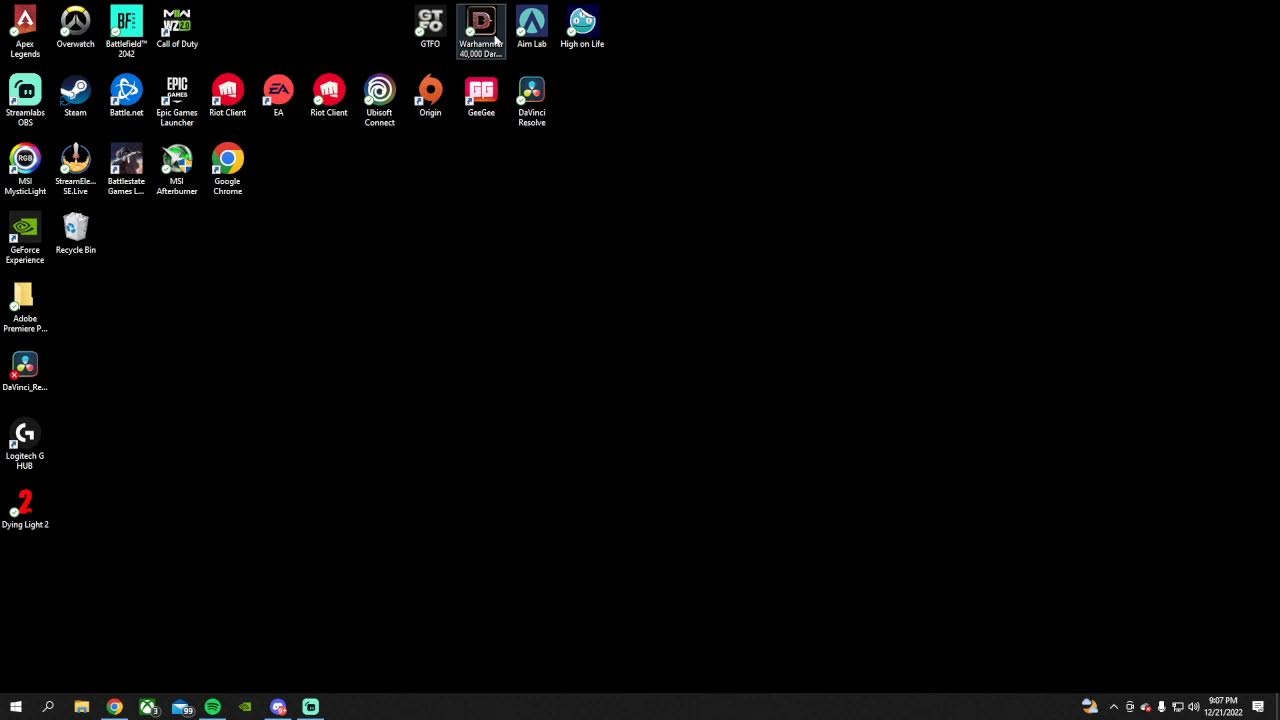The width and height of the screenshot is (1280, 720).
Task: Select the Steam desktop icon
Action: pos(75,97)
